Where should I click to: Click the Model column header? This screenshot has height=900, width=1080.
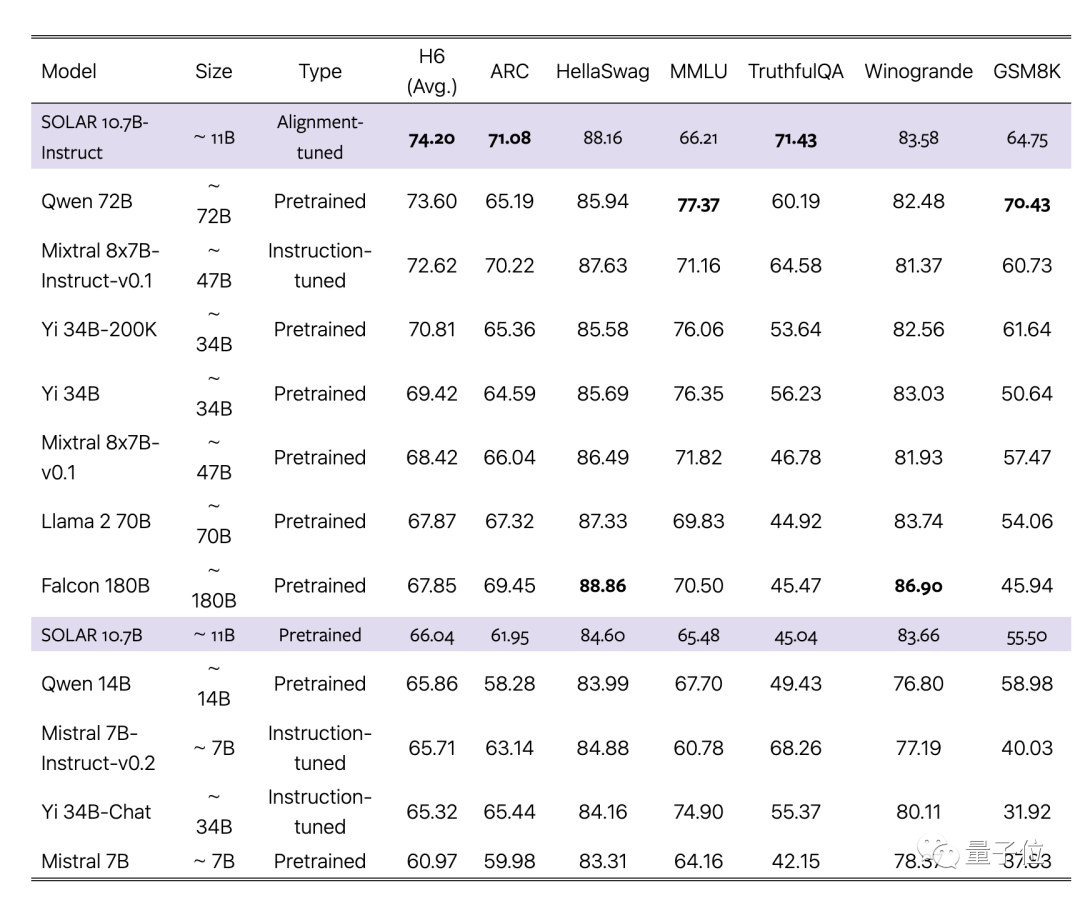tap(69, 71)
